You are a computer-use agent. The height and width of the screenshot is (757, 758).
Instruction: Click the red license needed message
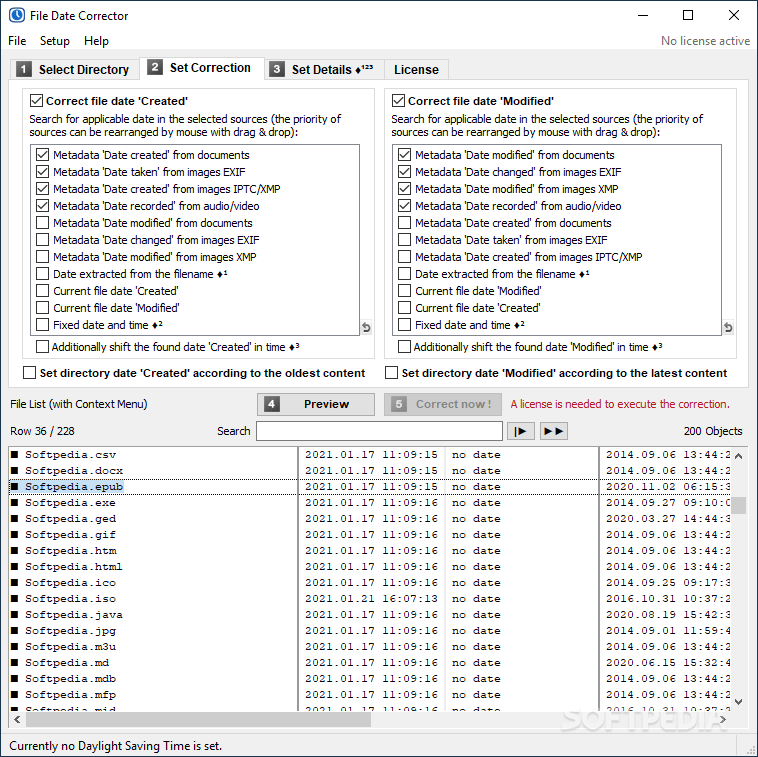point(620,404)
